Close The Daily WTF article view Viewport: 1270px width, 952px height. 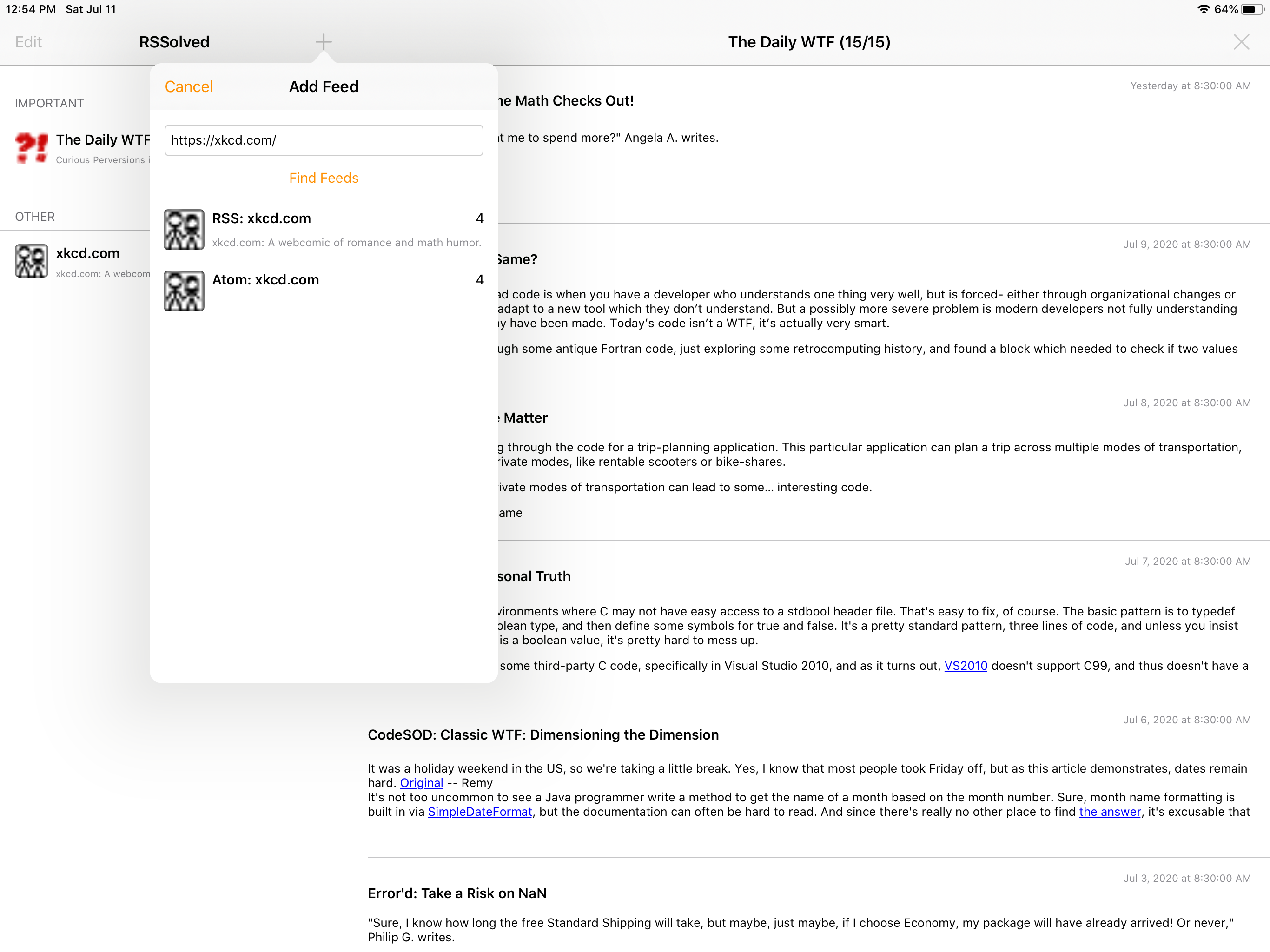click(1241, 42)
